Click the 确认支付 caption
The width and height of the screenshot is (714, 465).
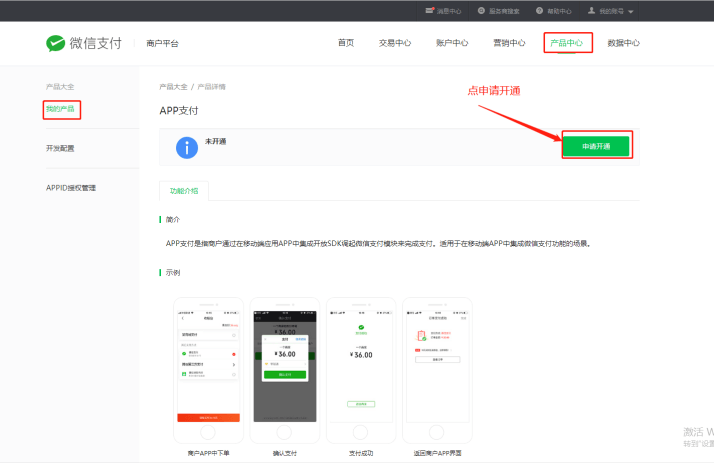click(x=285, y=453)
